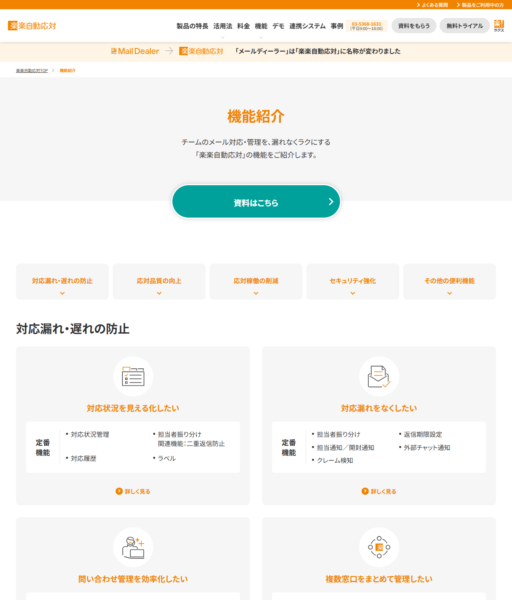Open 製品の特長 in navigation

coord(192,26)
